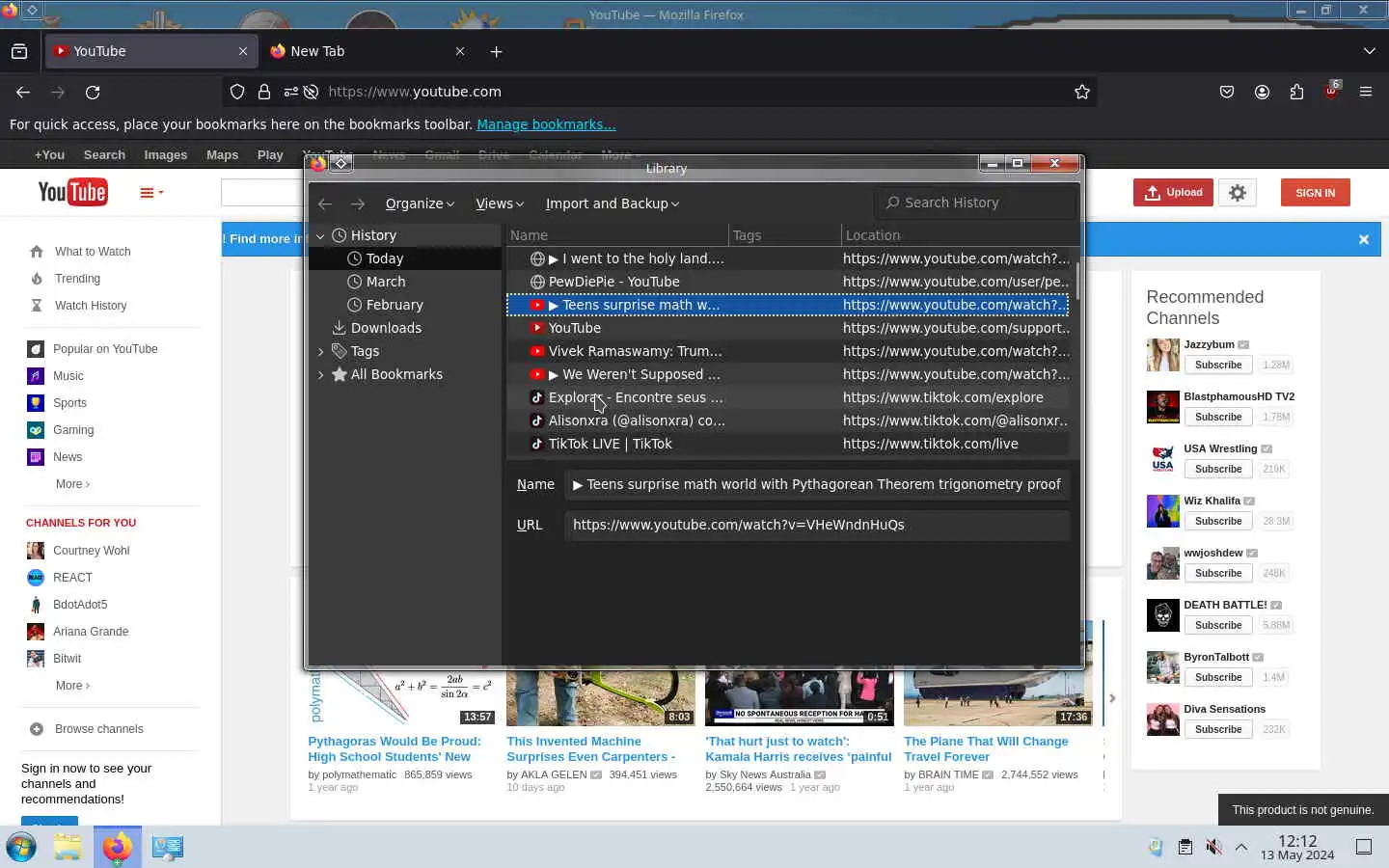Open Browse channels plus icon
This screenshot has width=1389, height=868.
click(37, 729)
